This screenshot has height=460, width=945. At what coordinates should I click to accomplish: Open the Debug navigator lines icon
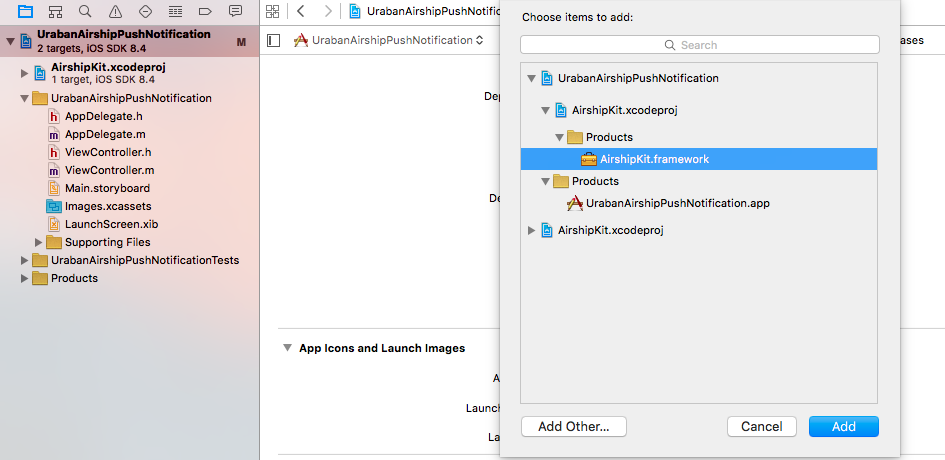pyautogui.click(x=175, y=11)
